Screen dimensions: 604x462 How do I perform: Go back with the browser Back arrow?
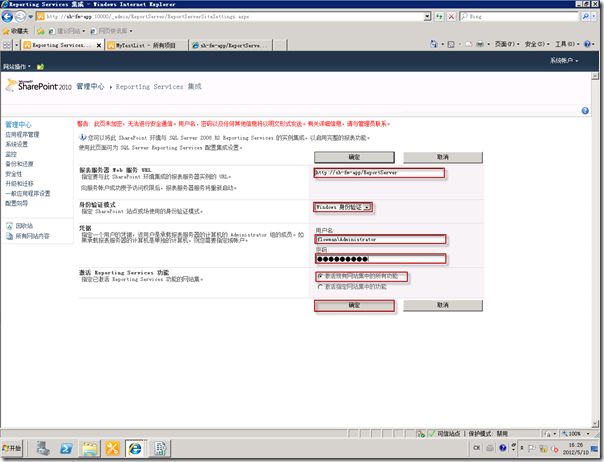click(x=7, y=17)
